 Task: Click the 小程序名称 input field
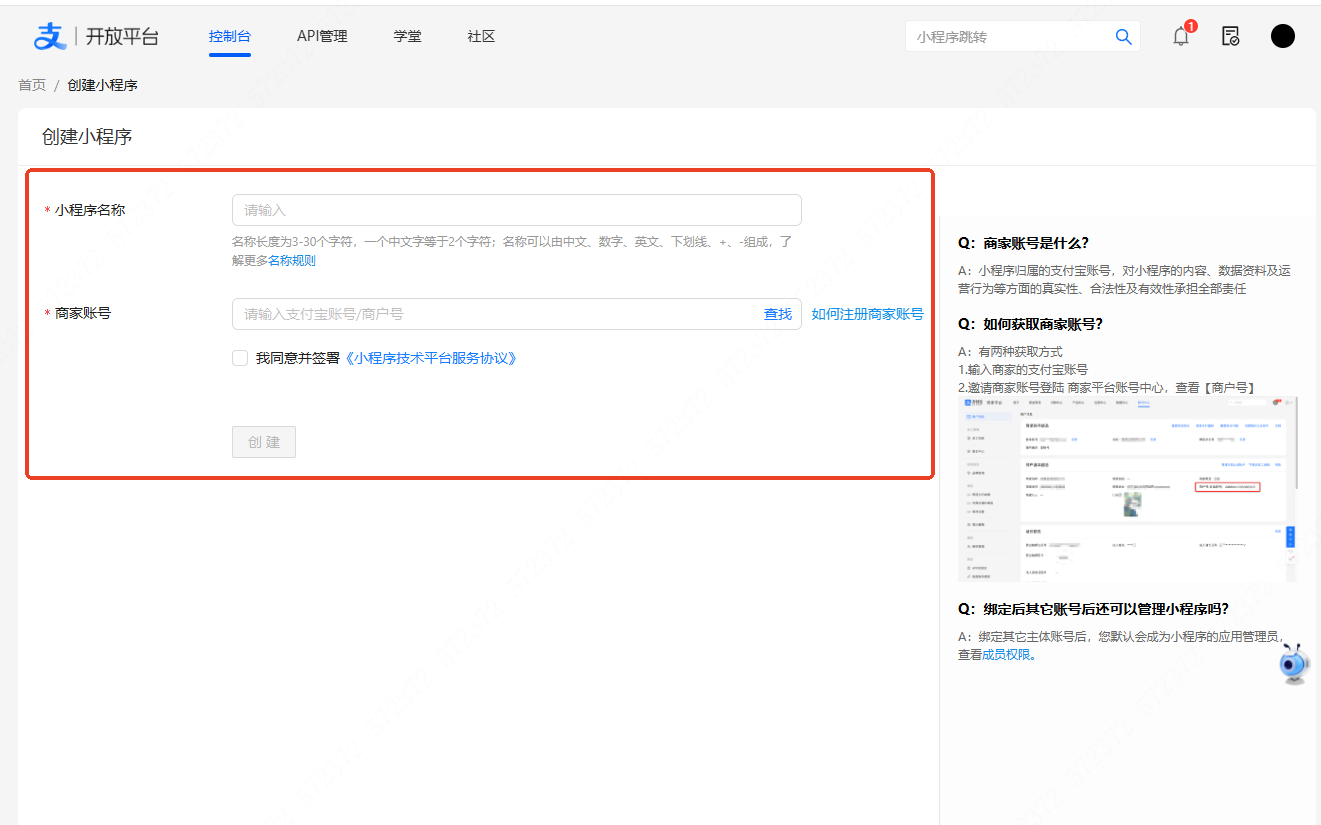516,209
